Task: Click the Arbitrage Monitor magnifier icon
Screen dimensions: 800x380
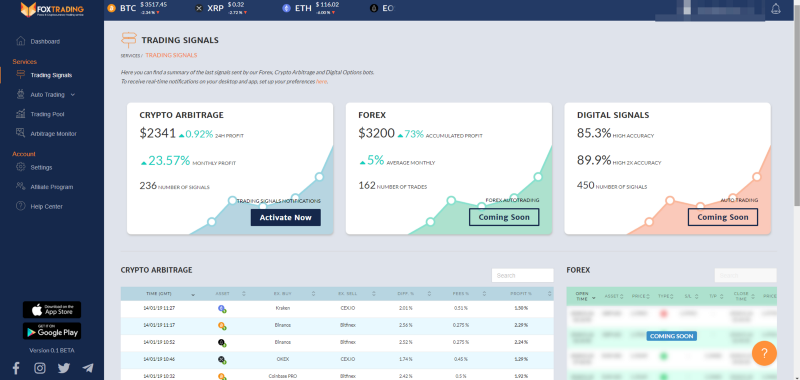Action: click(x=20, y=133)
